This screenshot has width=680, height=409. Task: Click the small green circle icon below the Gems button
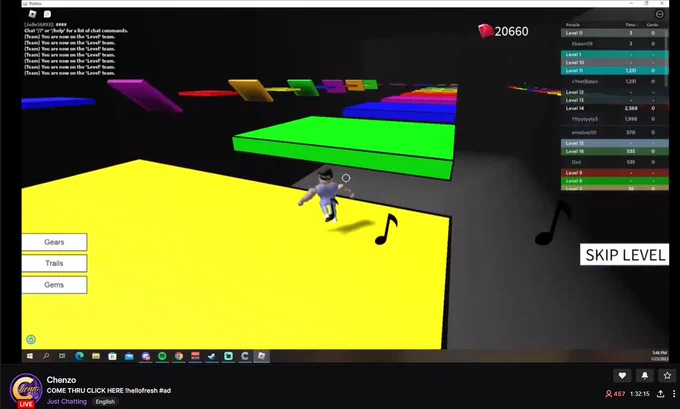(31, 340)
